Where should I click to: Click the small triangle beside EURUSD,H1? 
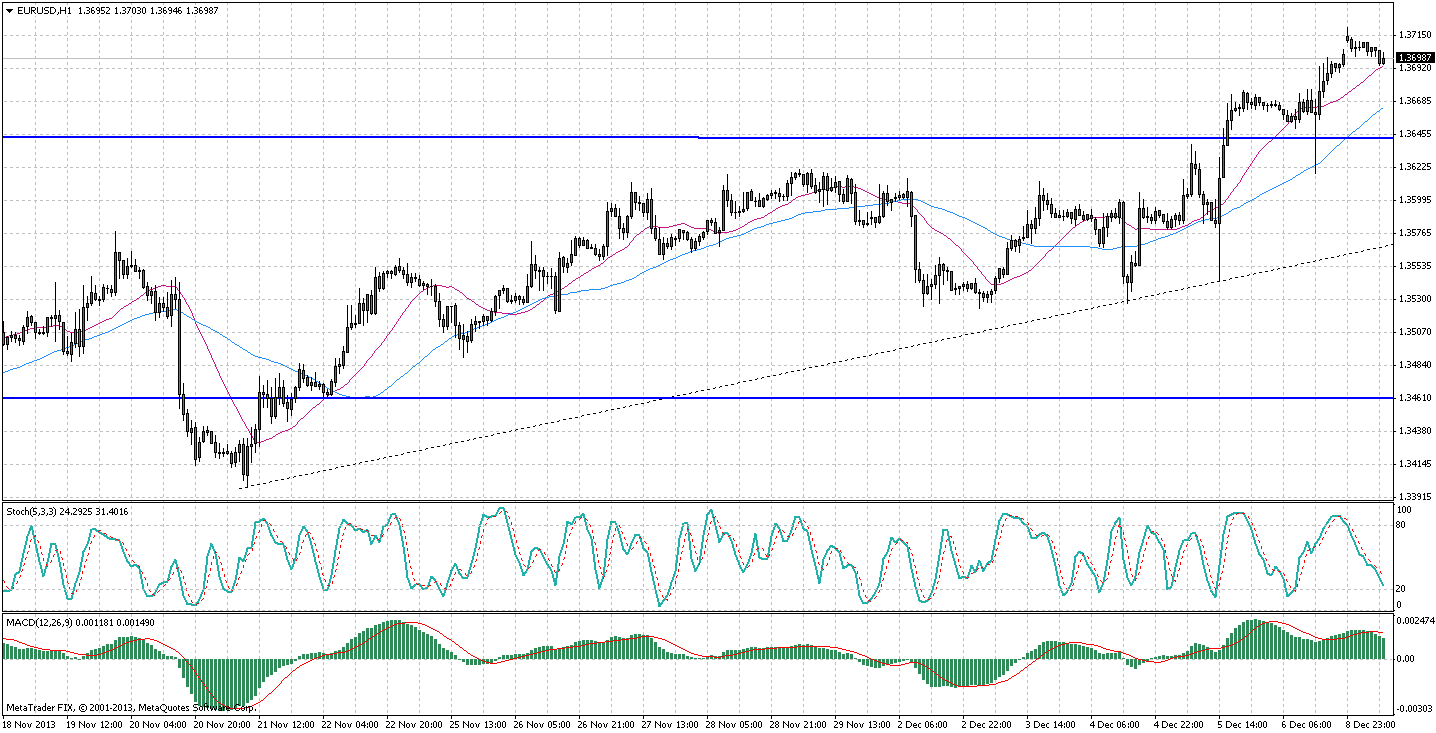(x=9, y=10)
